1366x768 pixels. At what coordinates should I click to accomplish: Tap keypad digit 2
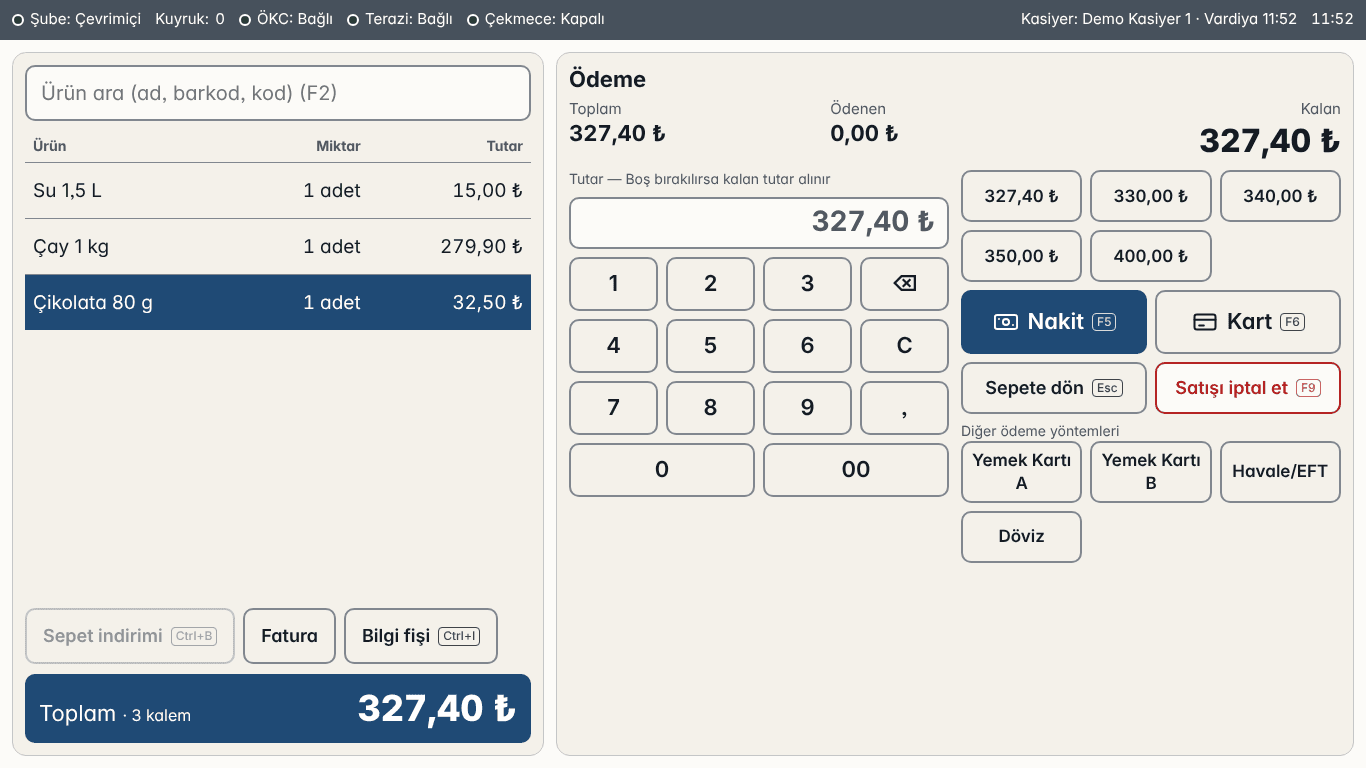710,284
